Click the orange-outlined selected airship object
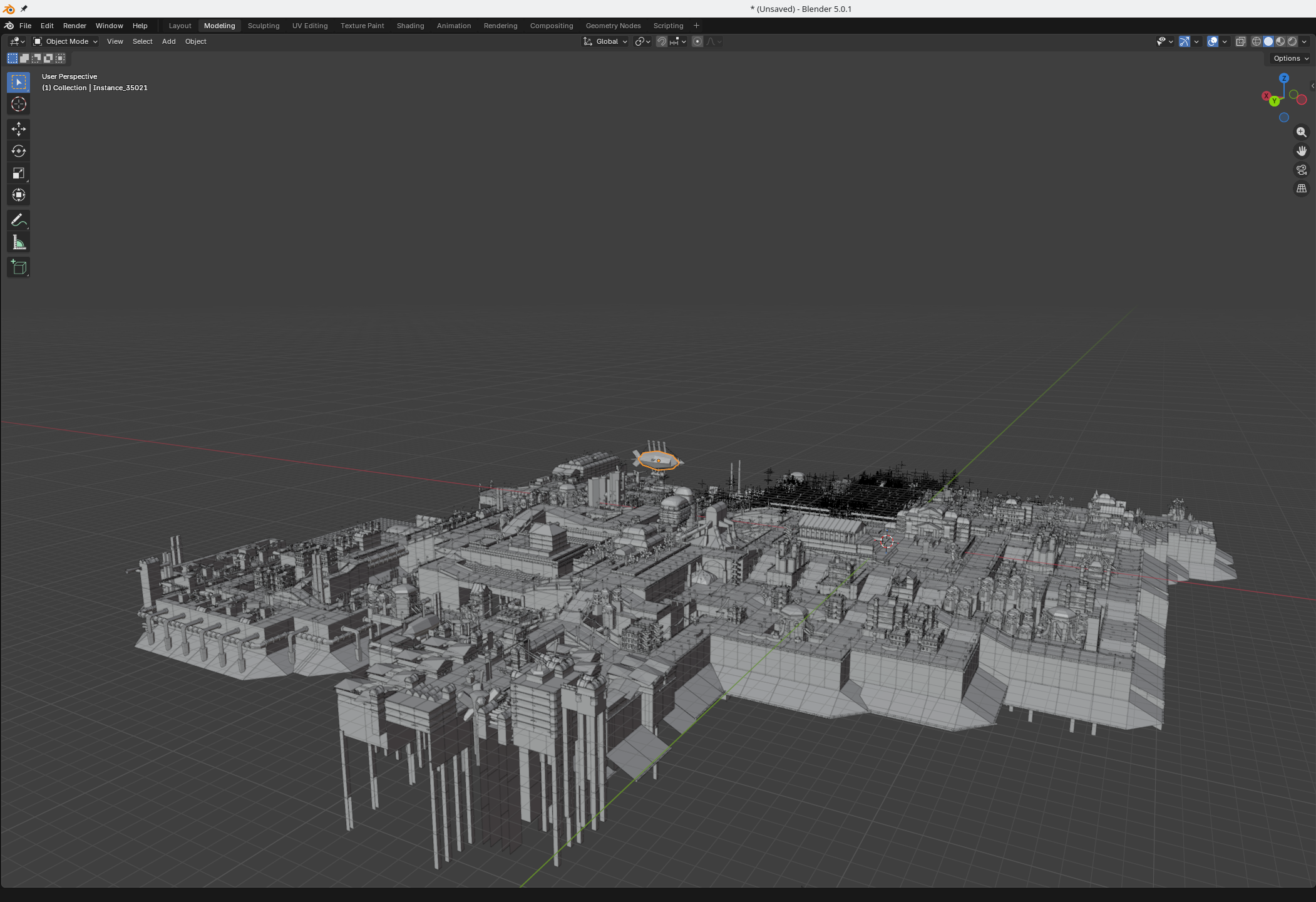This screenshot has width=1316, height=902. pos(658,460)
